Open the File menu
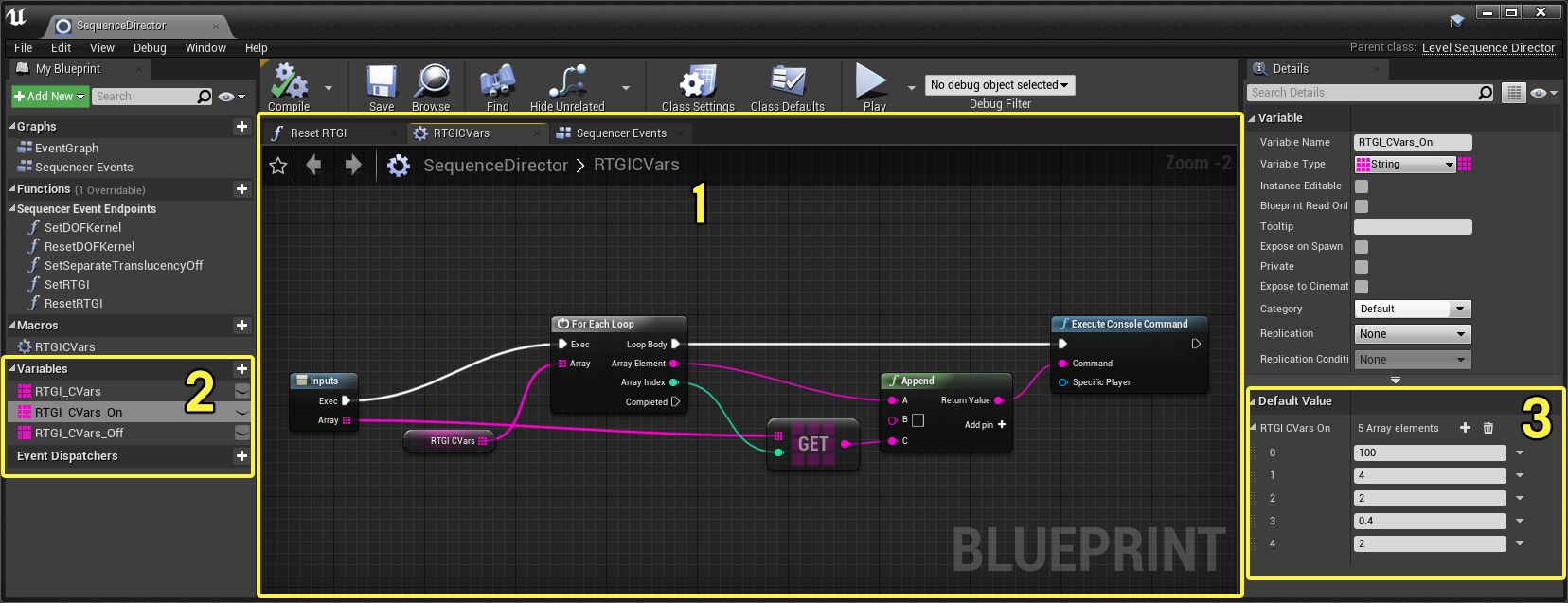This screenshot has width=1568, height=603. pos(24,47)
